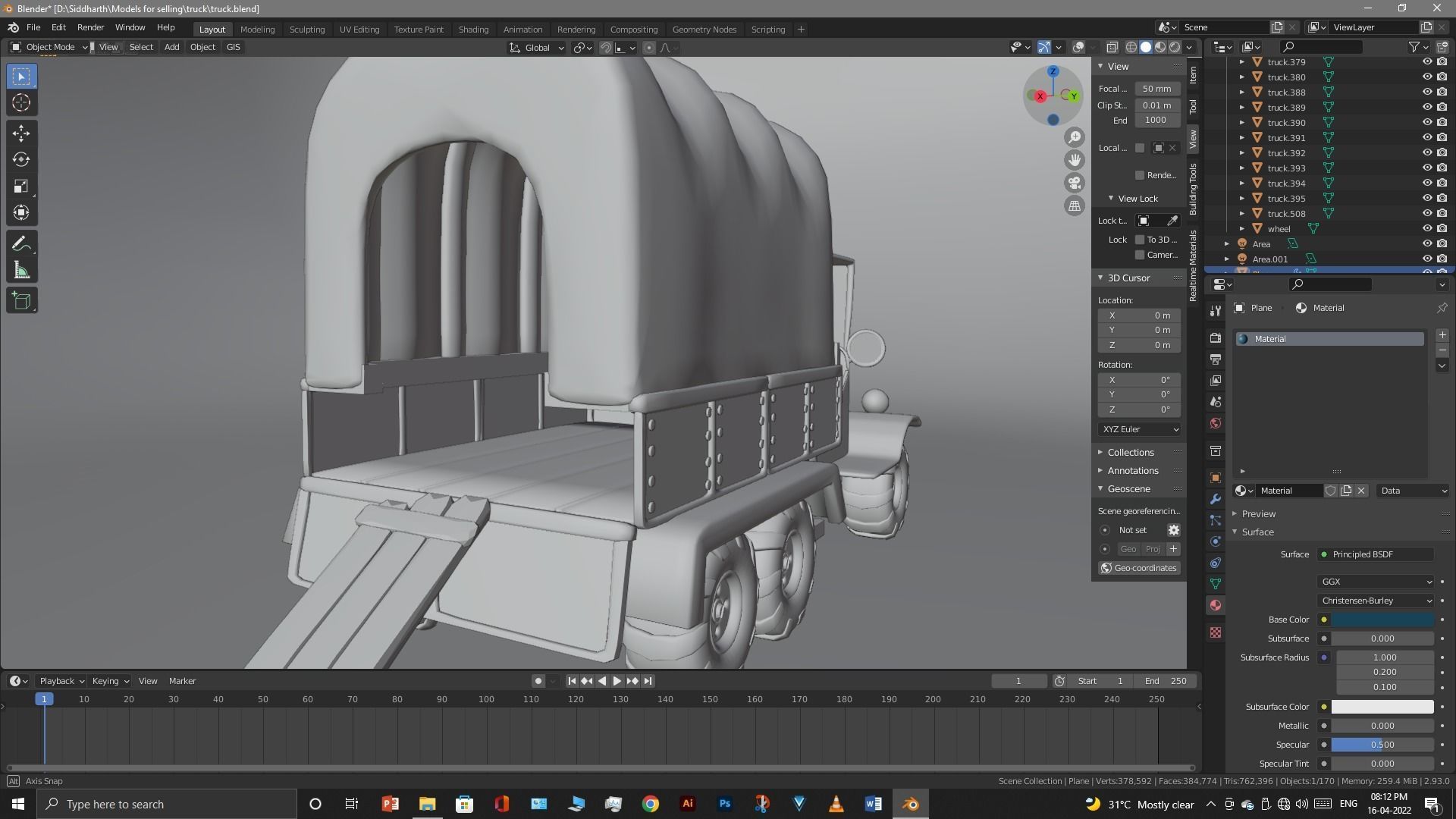Click the Focal Length 50 mm field
Image resolution: width=1456 pixels, height=819 pixels.
(1156, 89)
